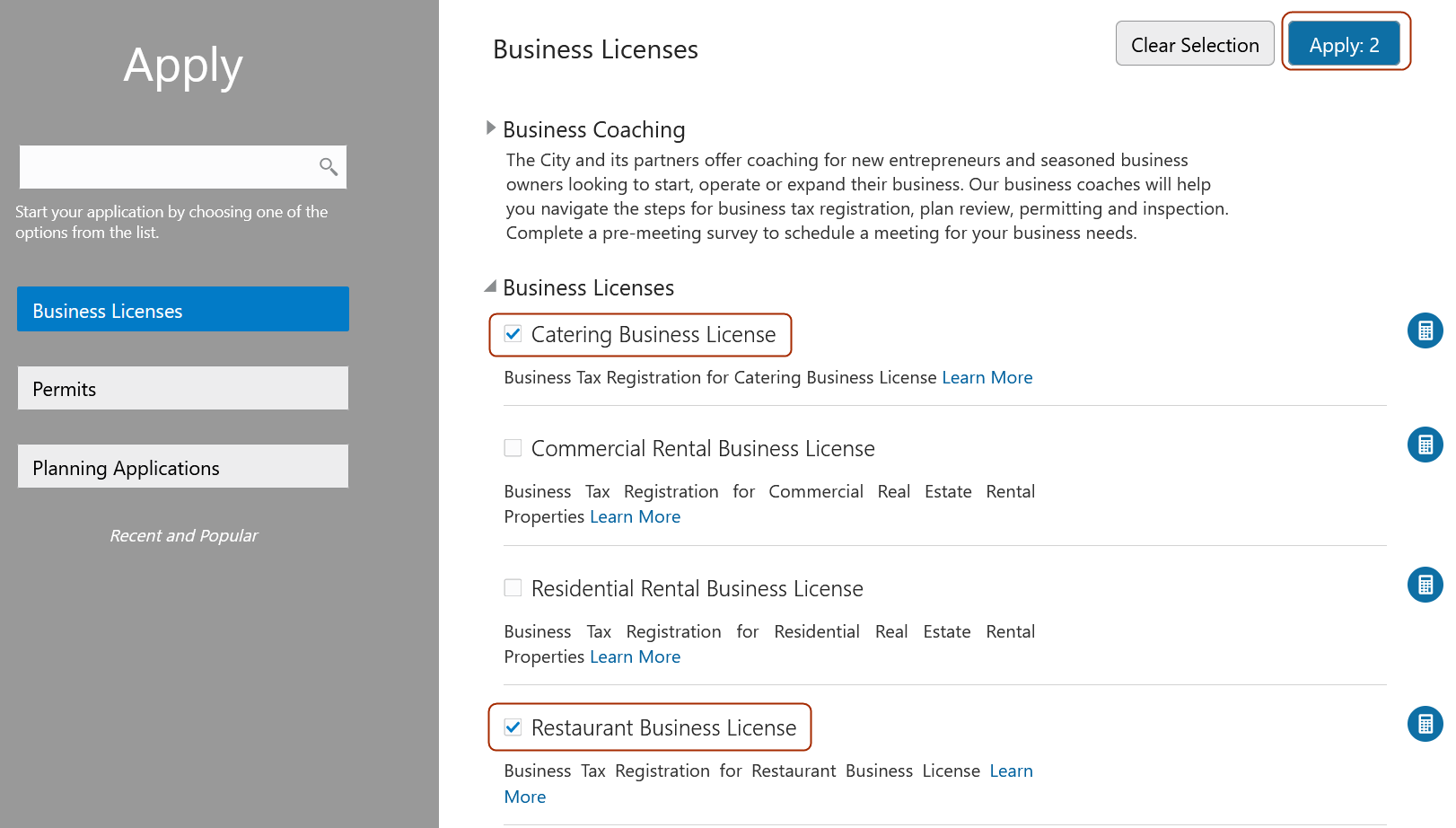Check the Residential Rental Business License box
1456x828 pixels.
click(x=513, y=588)
